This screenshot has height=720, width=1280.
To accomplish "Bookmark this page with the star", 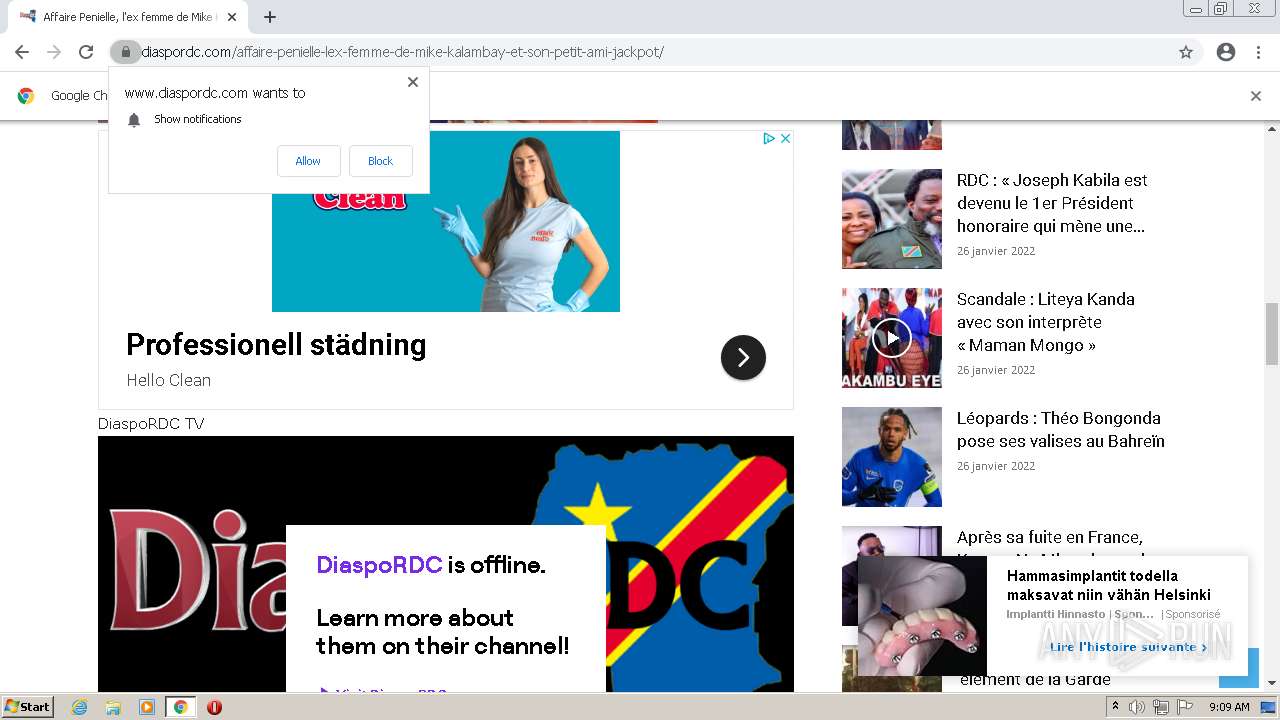I will coord(1186,52).
